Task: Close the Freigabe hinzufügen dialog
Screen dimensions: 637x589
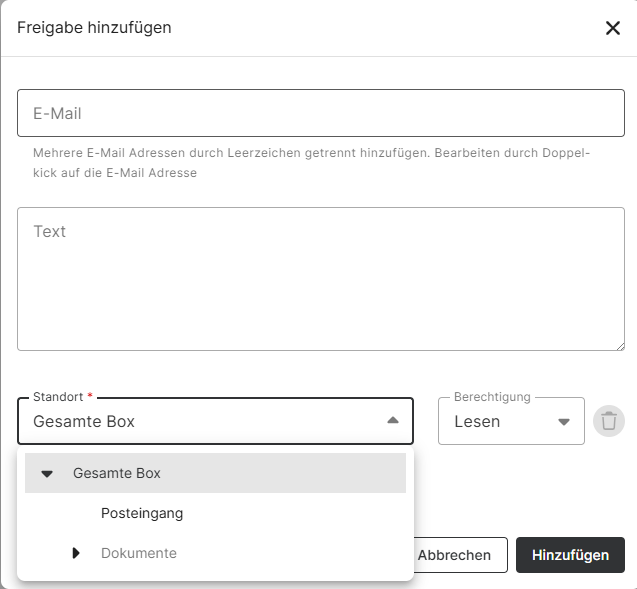Action: click(613, 28)
